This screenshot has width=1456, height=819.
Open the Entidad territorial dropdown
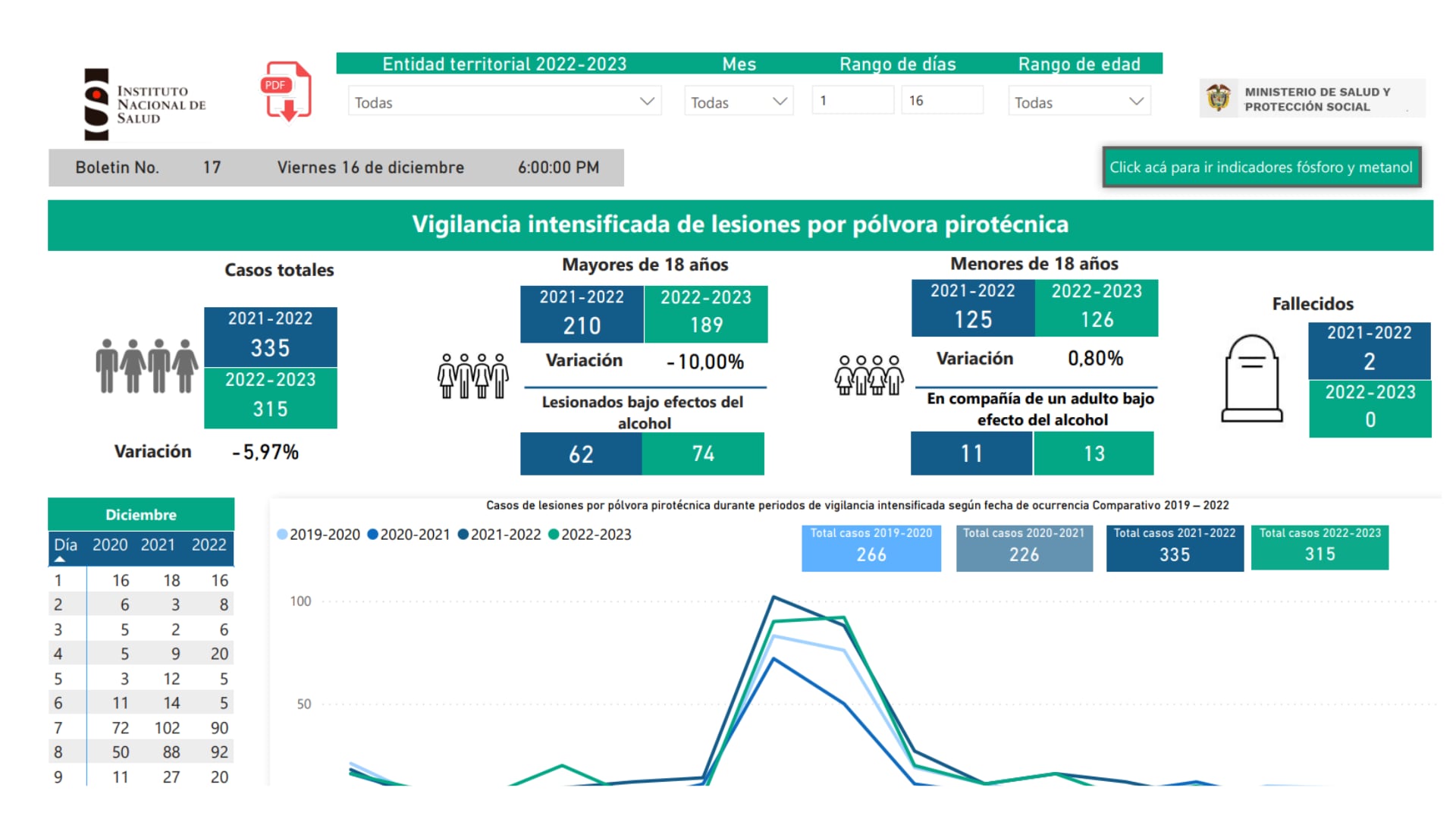tap(504, 102)
